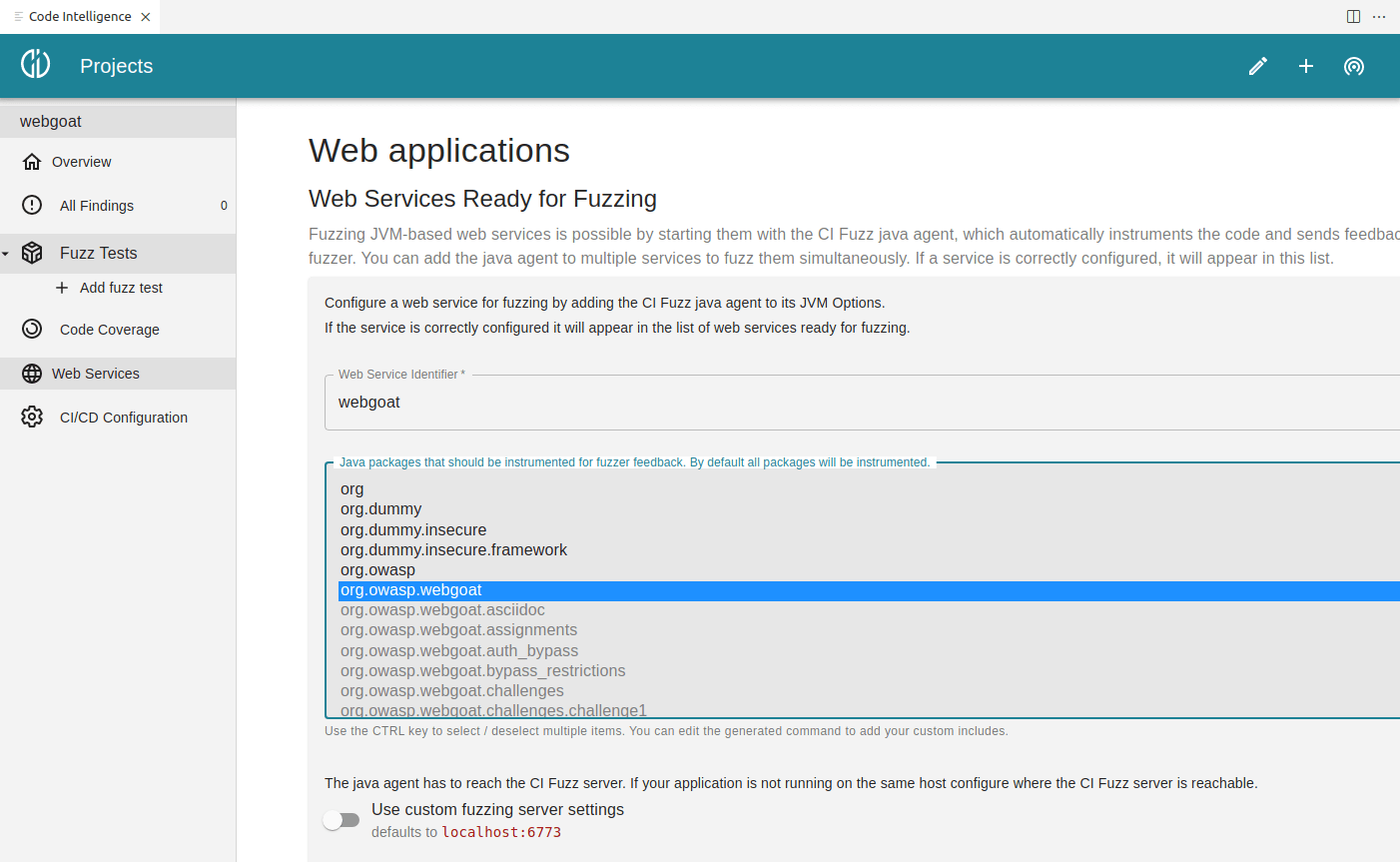
Task: Click the split editor layout icon
Action: (1353, 16)
